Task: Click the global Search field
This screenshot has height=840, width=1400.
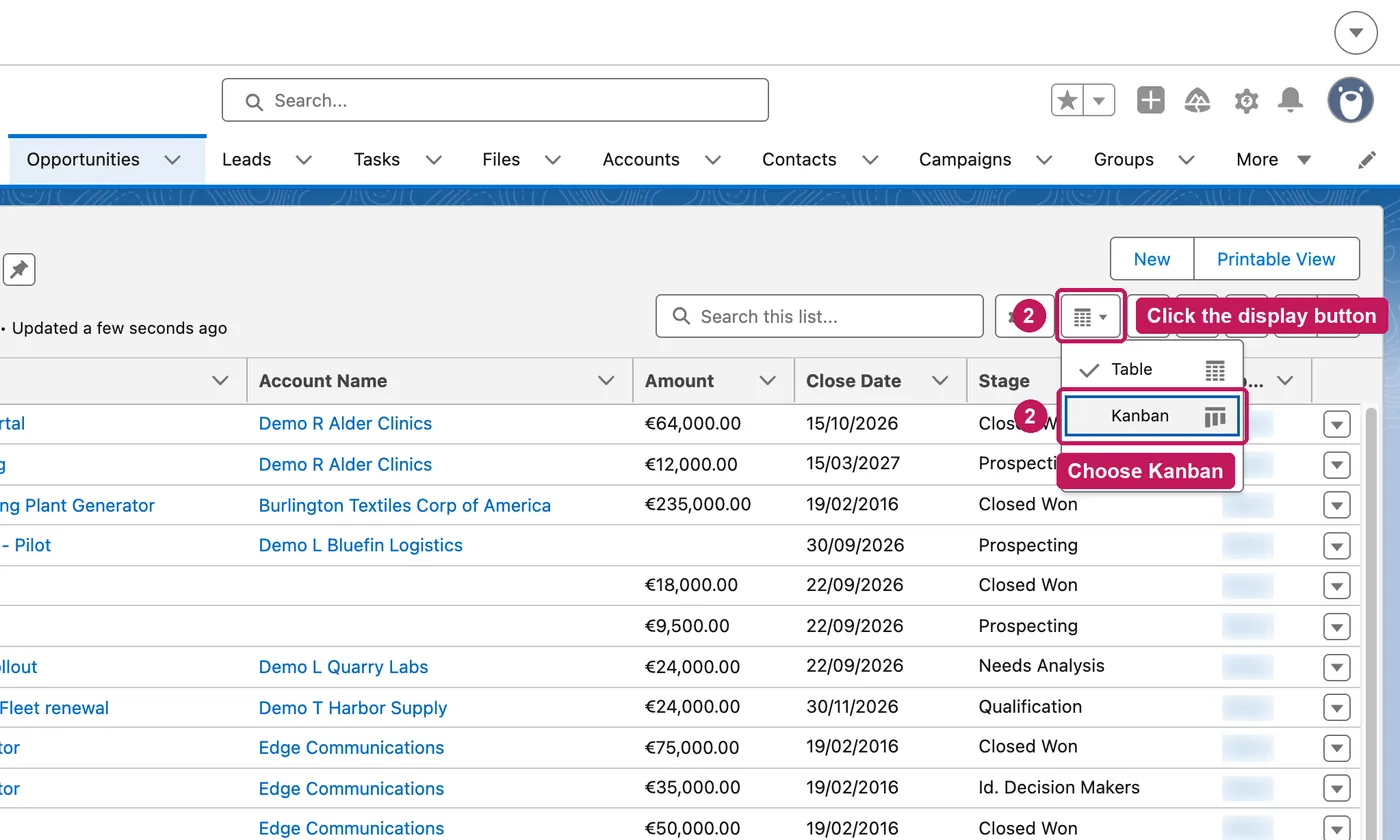Action: click(x=495, y=100)
